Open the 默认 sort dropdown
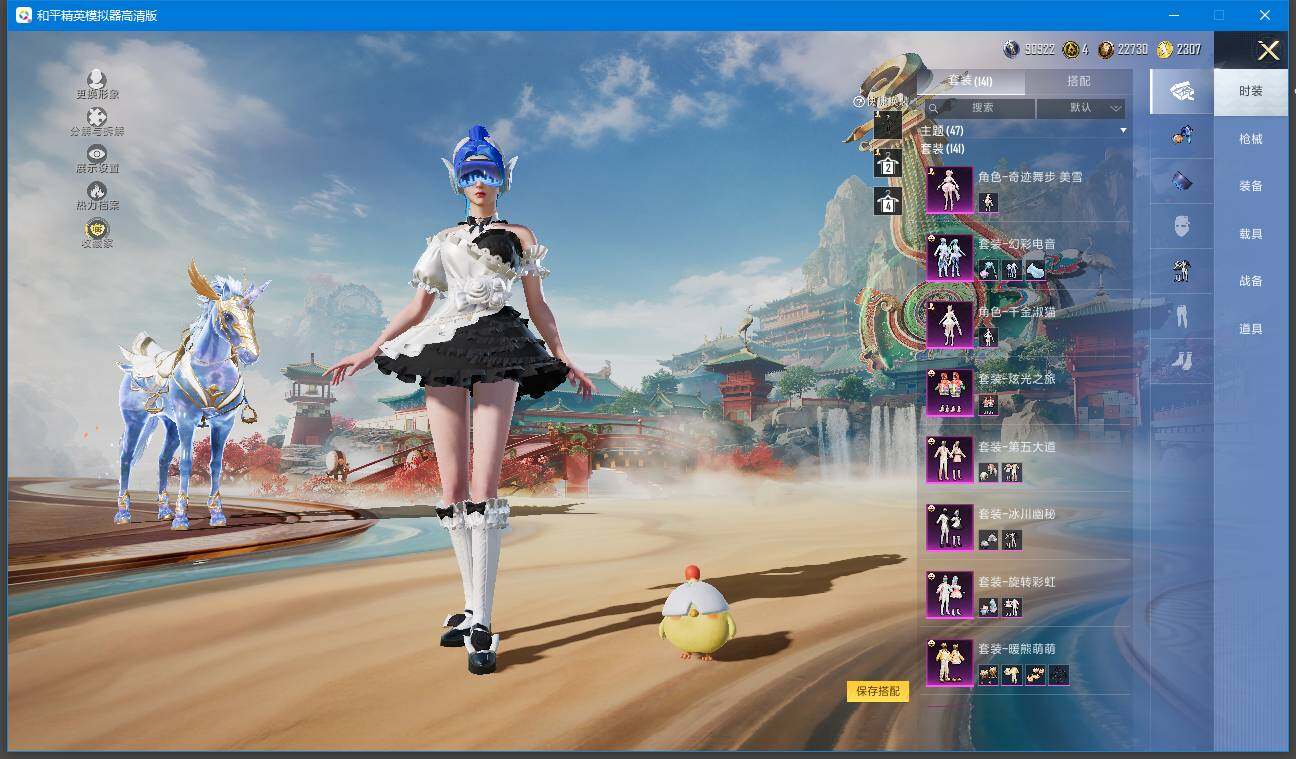The image size is (1296, 759). [x=1081, y=108]
